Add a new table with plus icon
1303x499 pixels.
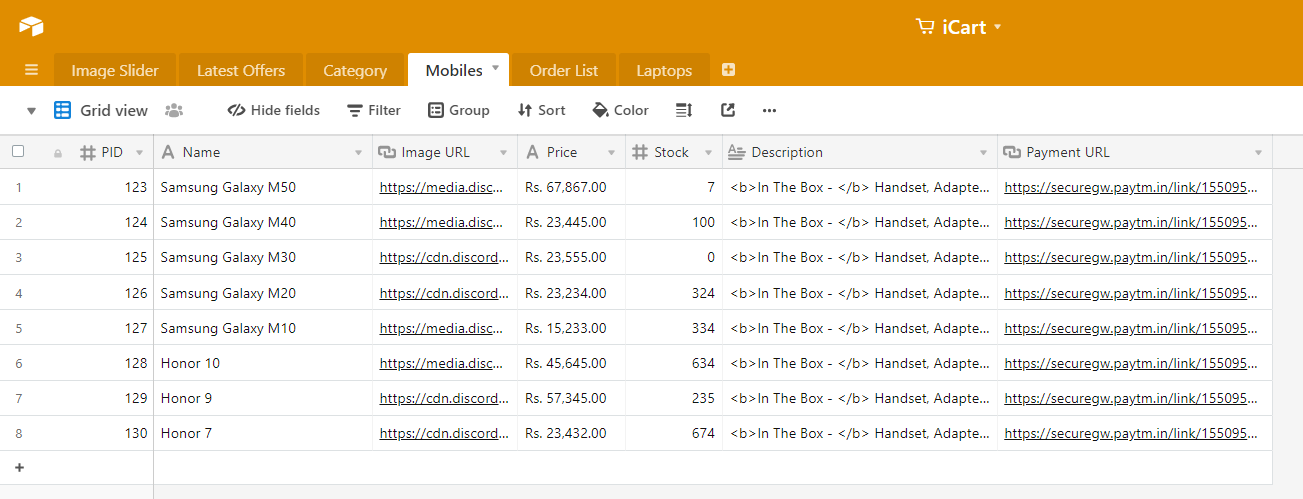coord(728,70)
